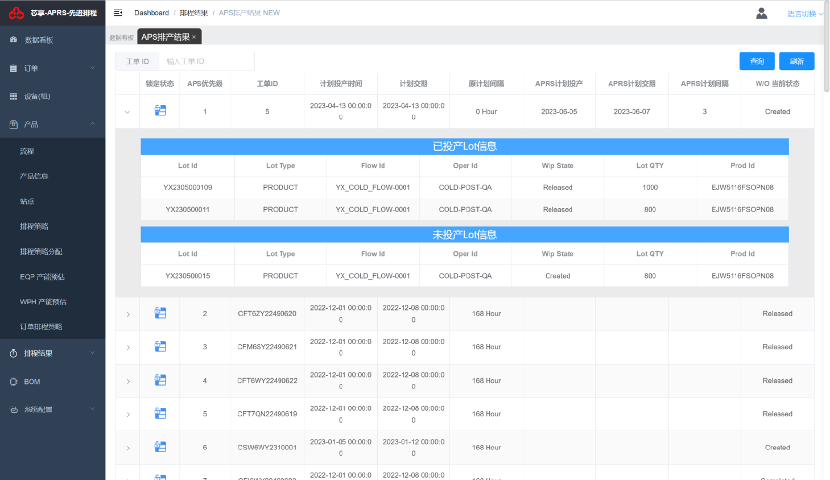Click the APS优先级 column header
The image size is (830, 480).
pyautogui.click(x=205, y=84)
